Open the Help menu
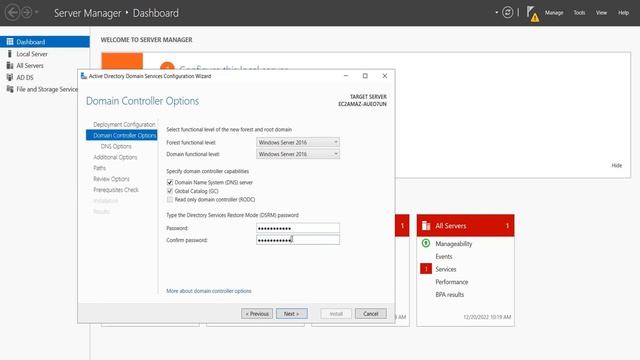Viewport: 640px width, 360px height. (623, 13)
